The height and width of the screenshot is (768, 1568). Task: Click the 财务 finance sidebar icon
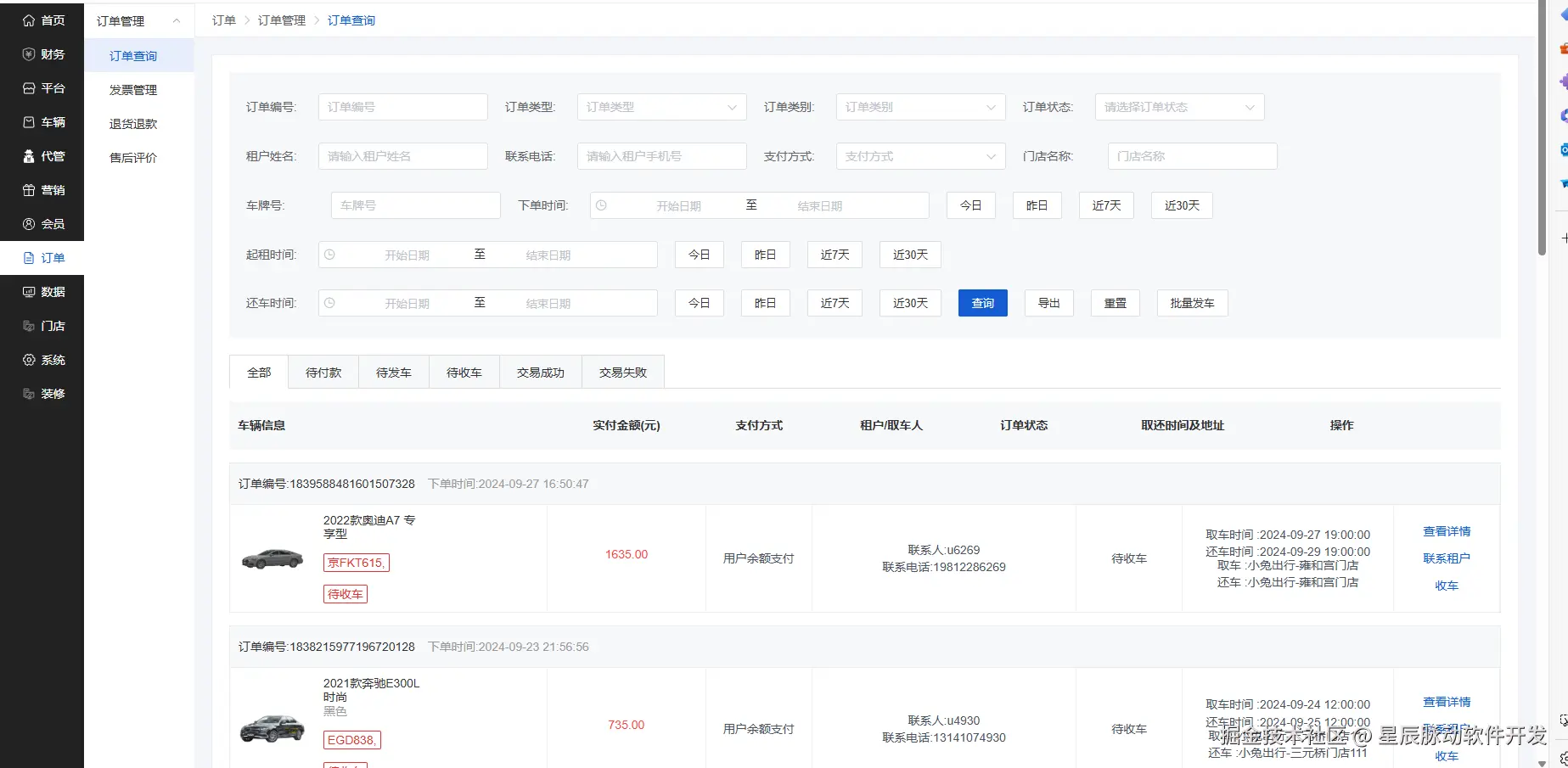[29, 54]
